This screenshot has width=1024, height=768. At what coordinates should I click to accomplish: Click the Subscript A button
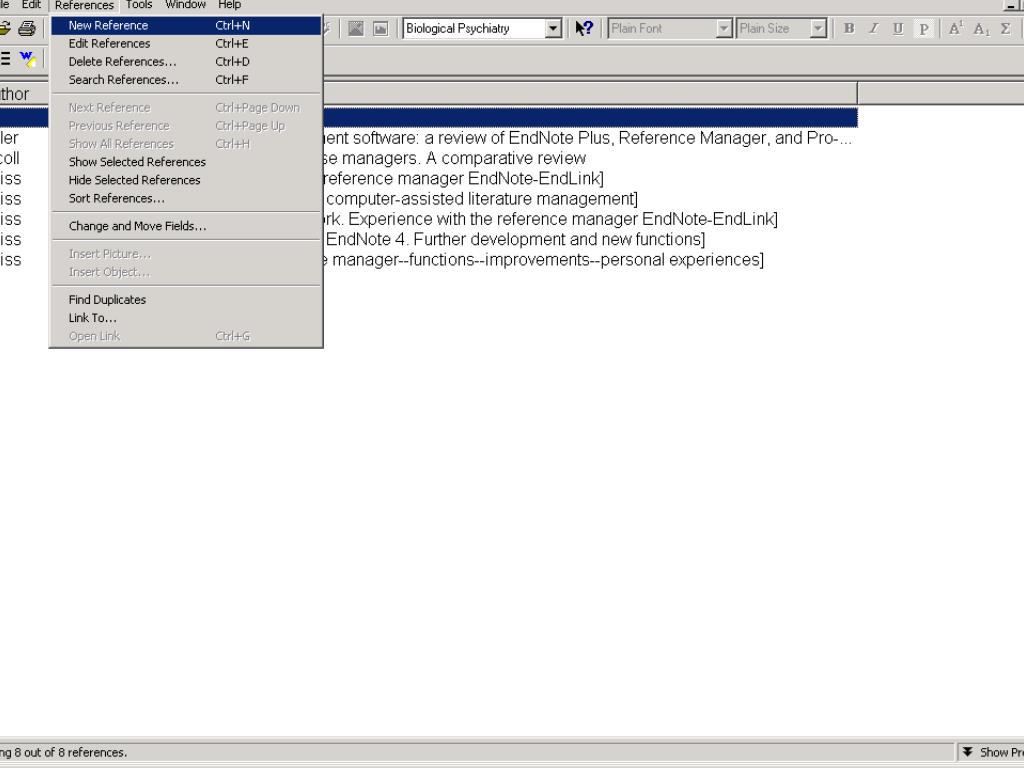pos(981,28)
